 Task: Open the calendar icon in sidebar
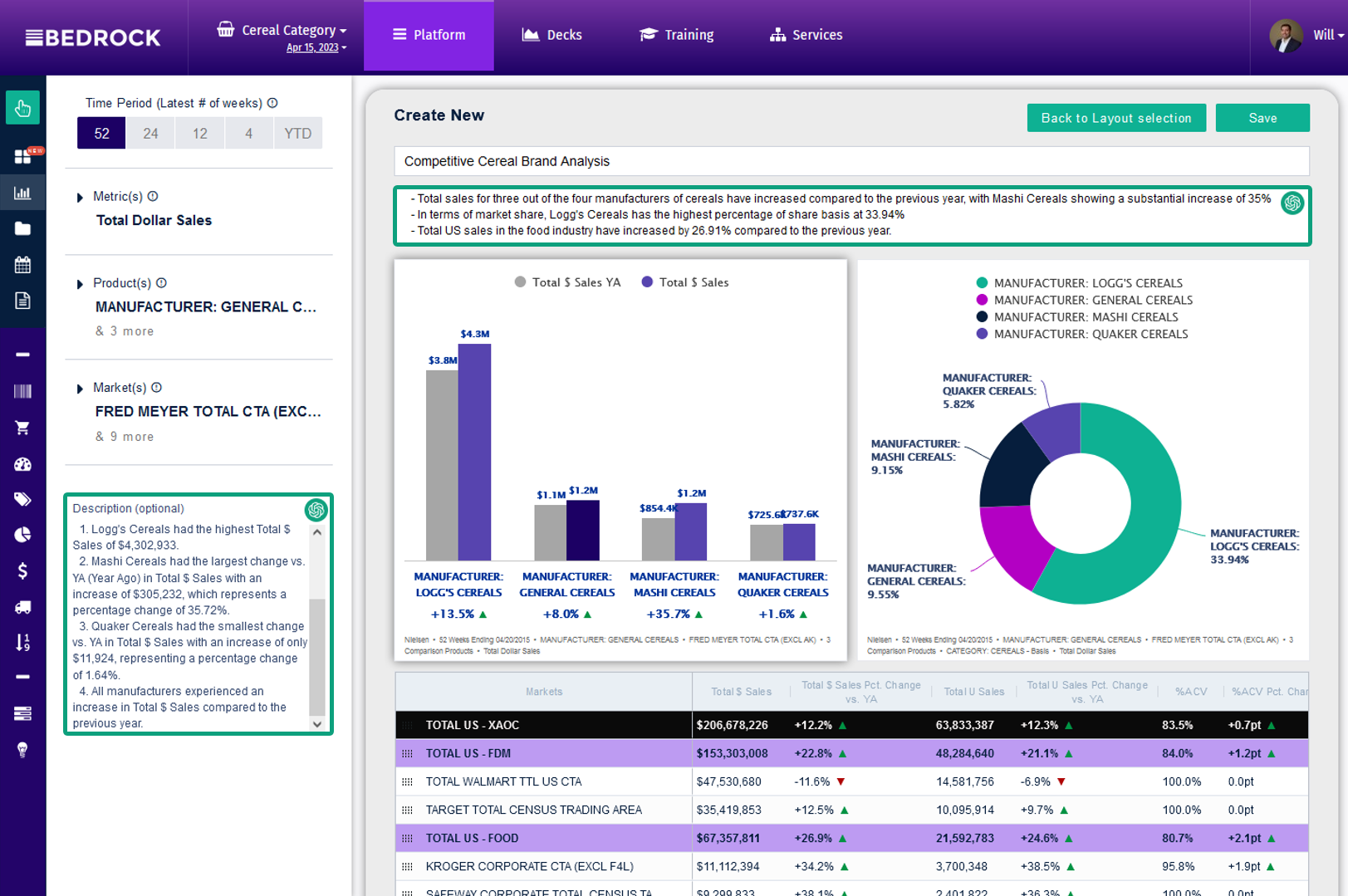tap(22, 265)
